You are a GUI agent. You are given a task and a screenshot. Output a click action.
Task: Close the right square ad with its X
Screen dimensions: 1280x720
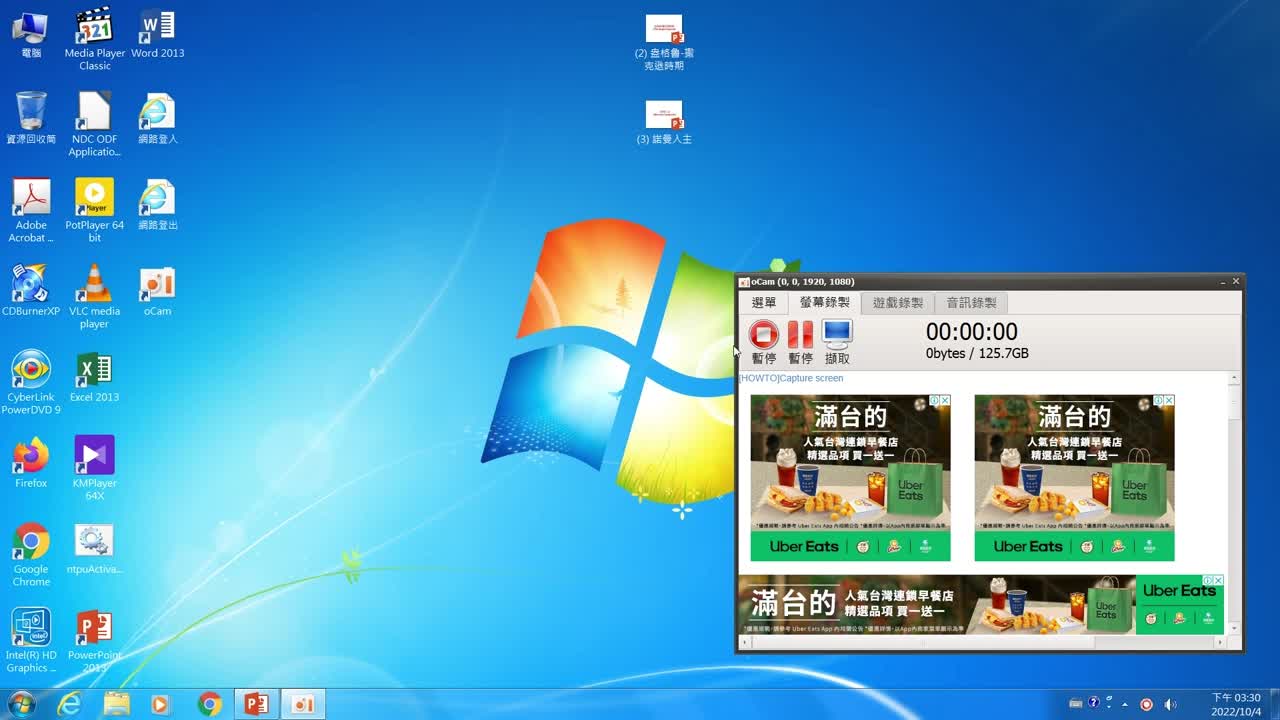tap(1169, 400)
